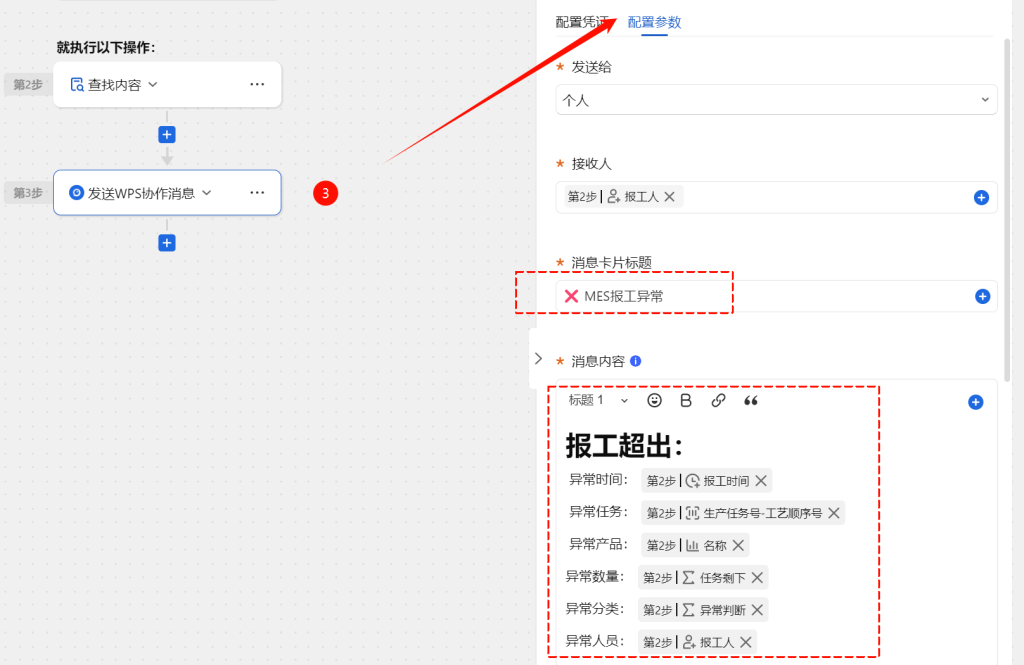Remove the 报工人 tag from 接收人
This screenshot has height=665, width=1024.
(669, 197)
